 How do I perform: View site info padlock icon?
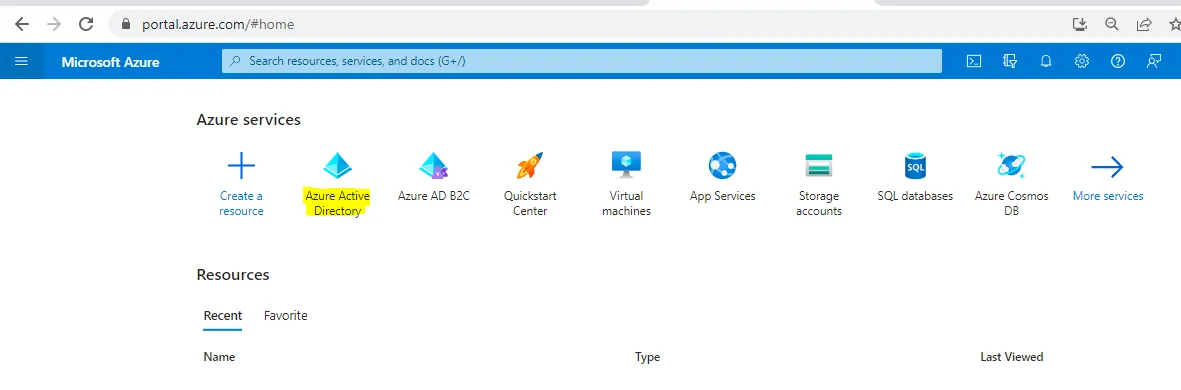(x=126, y=24)
